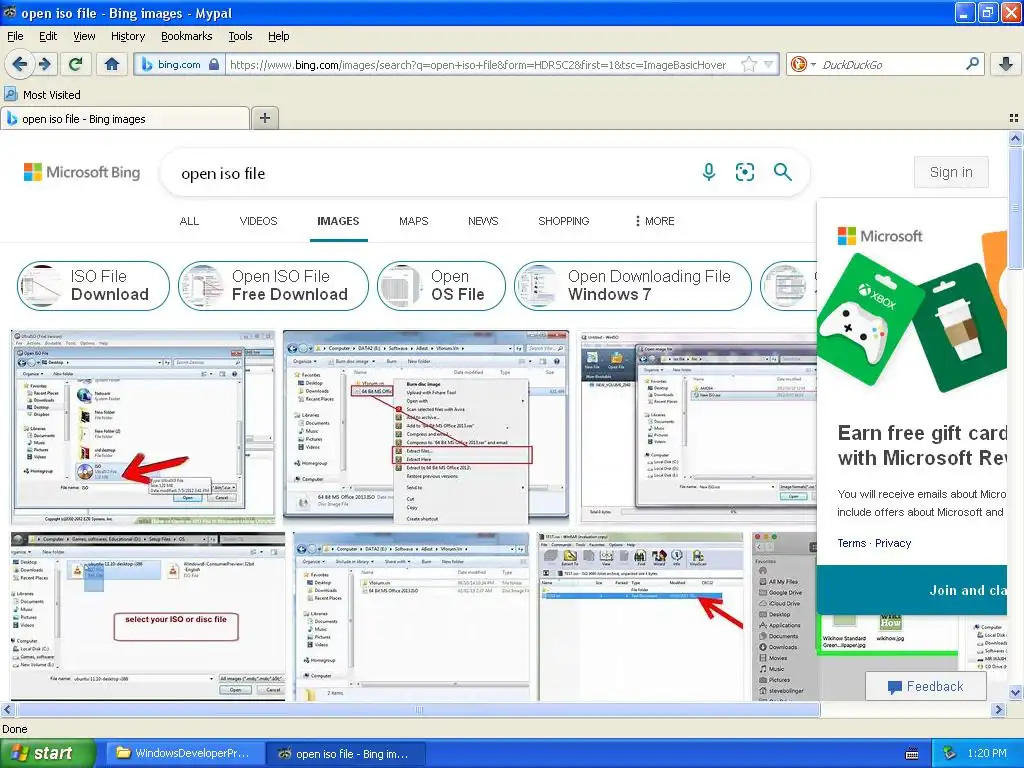Choose 'Open Downloading File Windows 7' chip
Viewport: 1024px width, 768px height.
pos(632,285)
